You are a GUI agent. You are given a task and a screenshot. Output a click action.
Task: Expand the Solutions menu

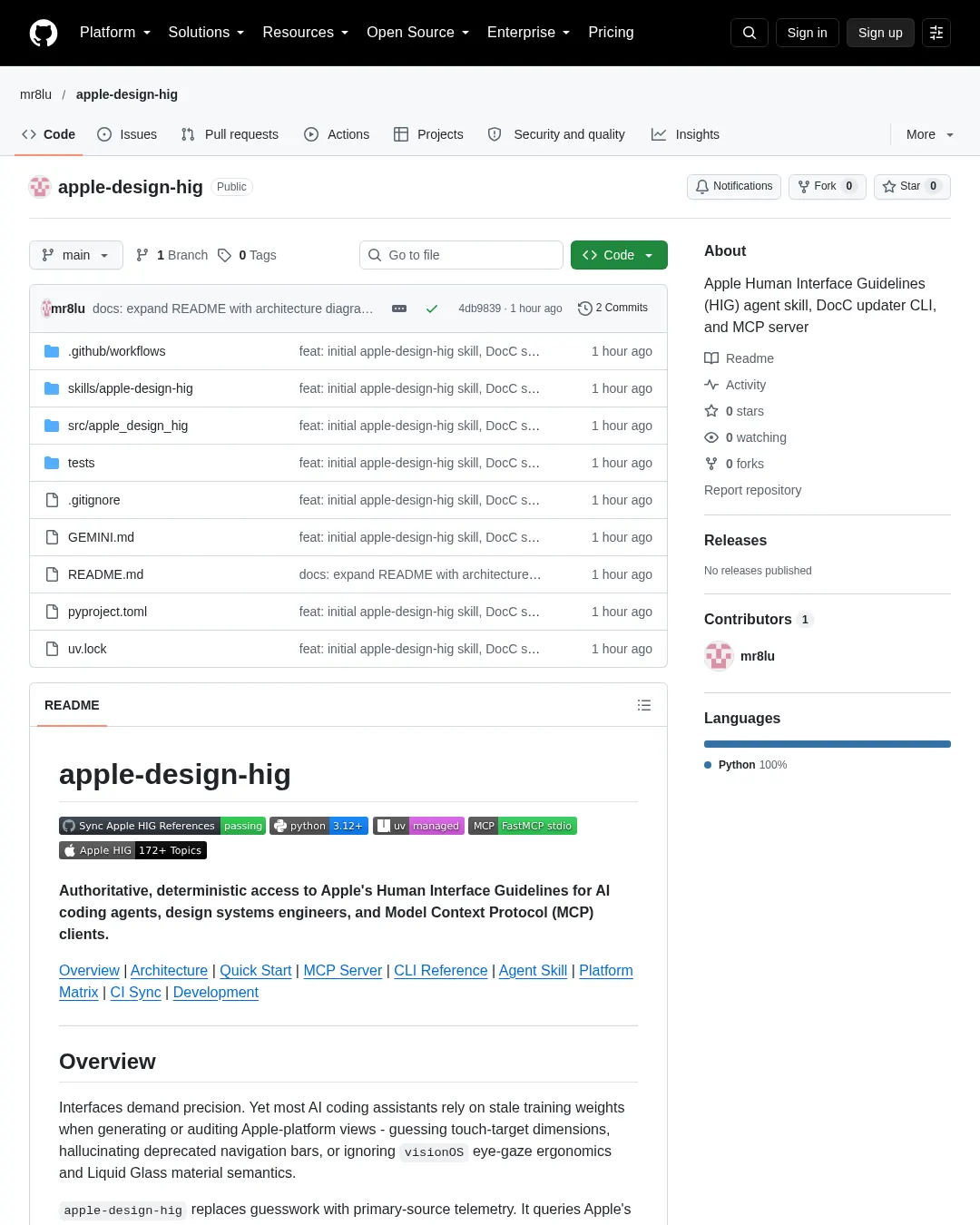click(x=206, y=33)
